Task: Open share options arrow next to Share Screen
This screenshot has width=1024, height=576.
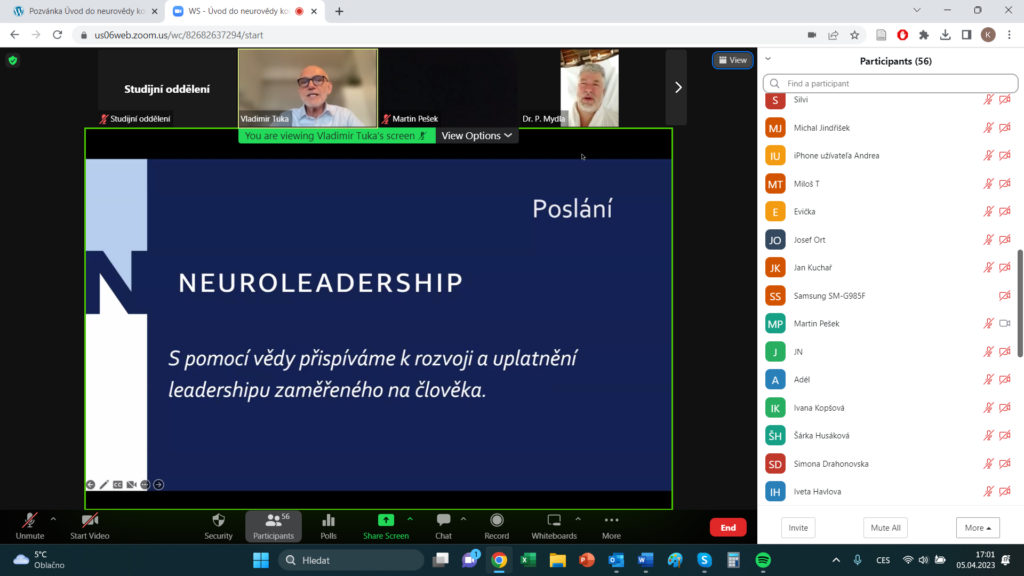Action: (x=410, y=519)
